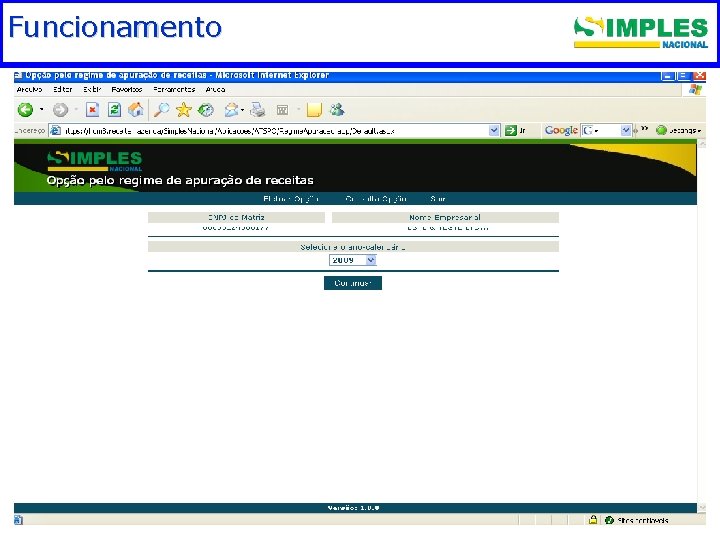
Task: Click the Google toolbar search field
Action: 606,130
